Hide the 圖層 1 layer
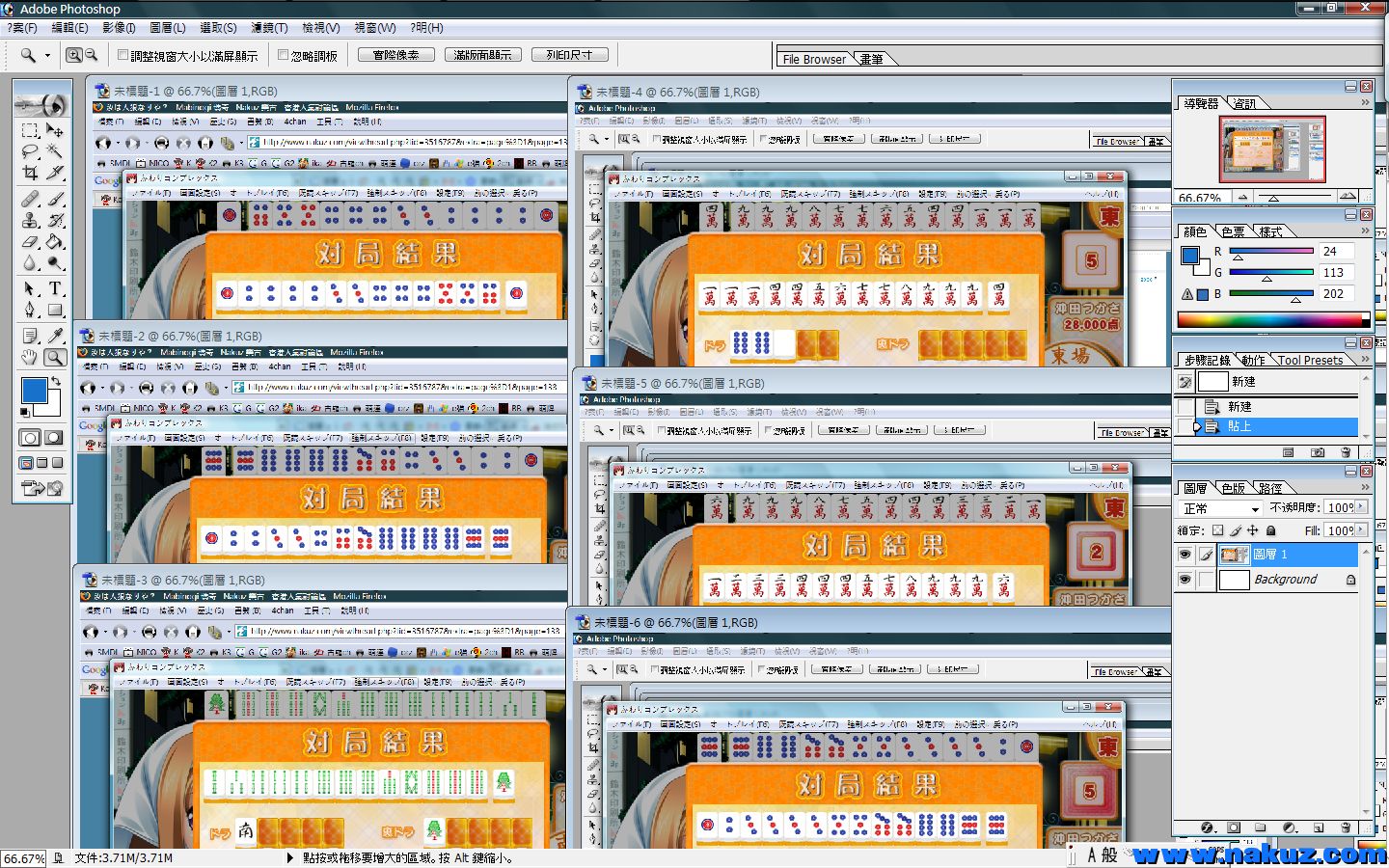Viewport: 1389px width, 868px height. (1185, 555)
